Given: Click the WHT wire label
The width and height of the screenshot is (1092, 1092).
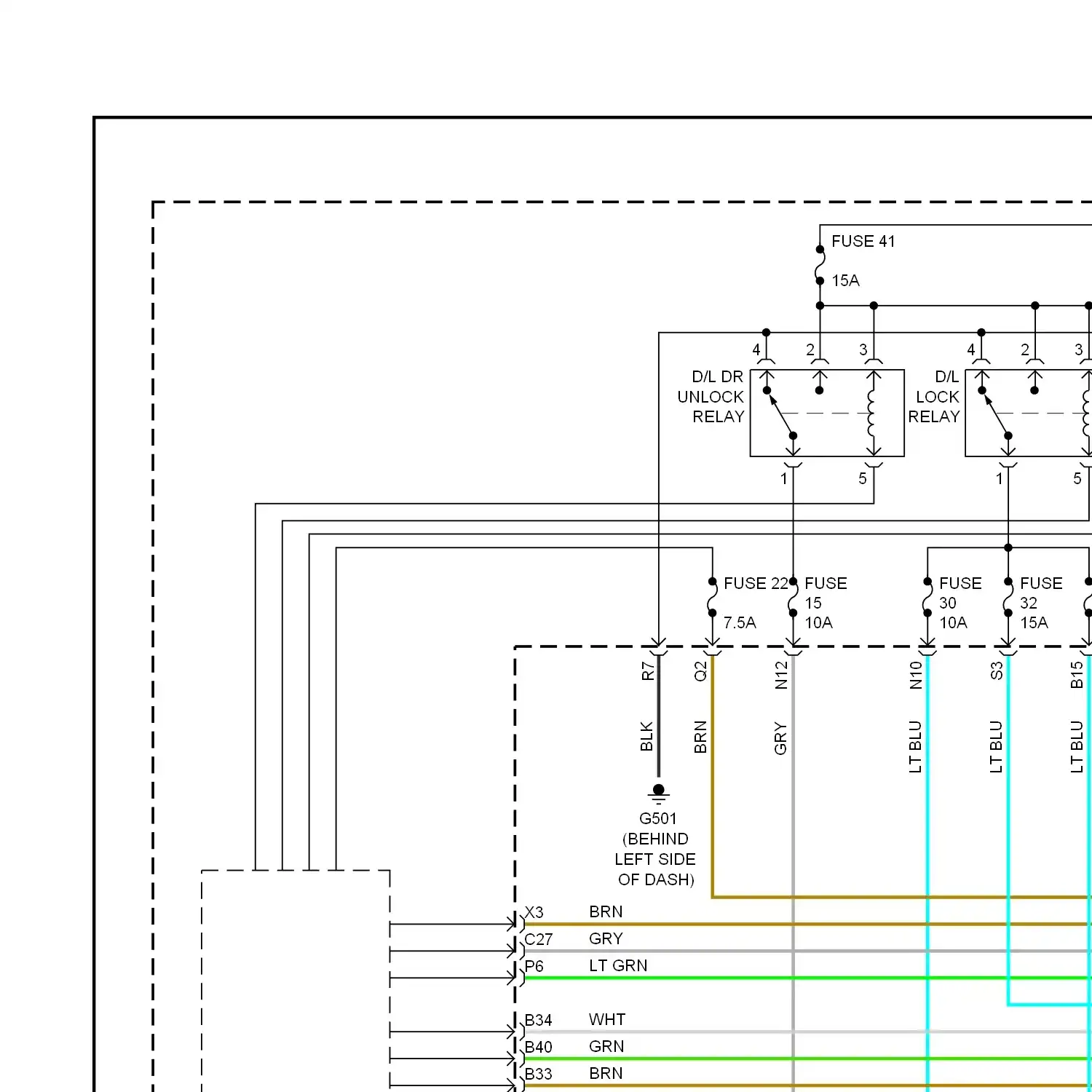Looking at the screenshot, I should click(607, 1020).
